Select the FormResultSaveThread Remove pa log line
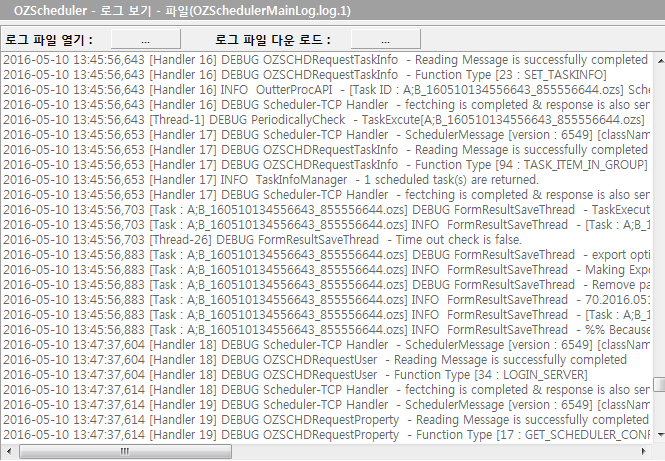Image resolution: width=665 pixels, height=461 pixels. click(x=327, y=285)
